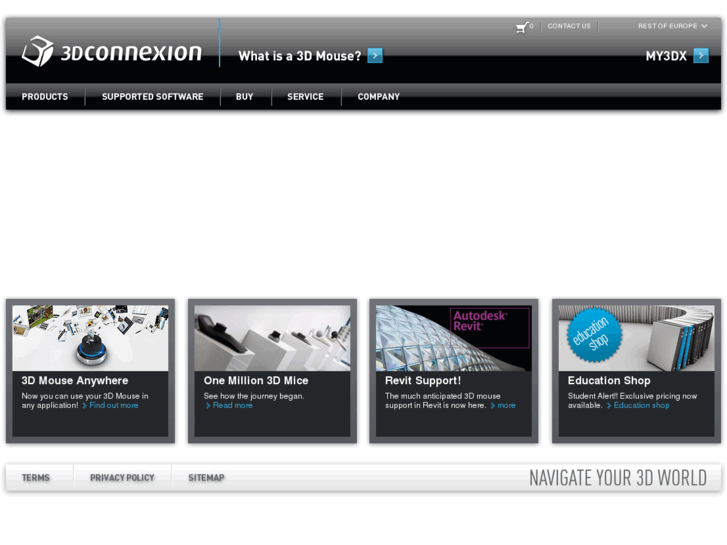Click the blue arrow next to MY3DX

[x=701, y=56]
